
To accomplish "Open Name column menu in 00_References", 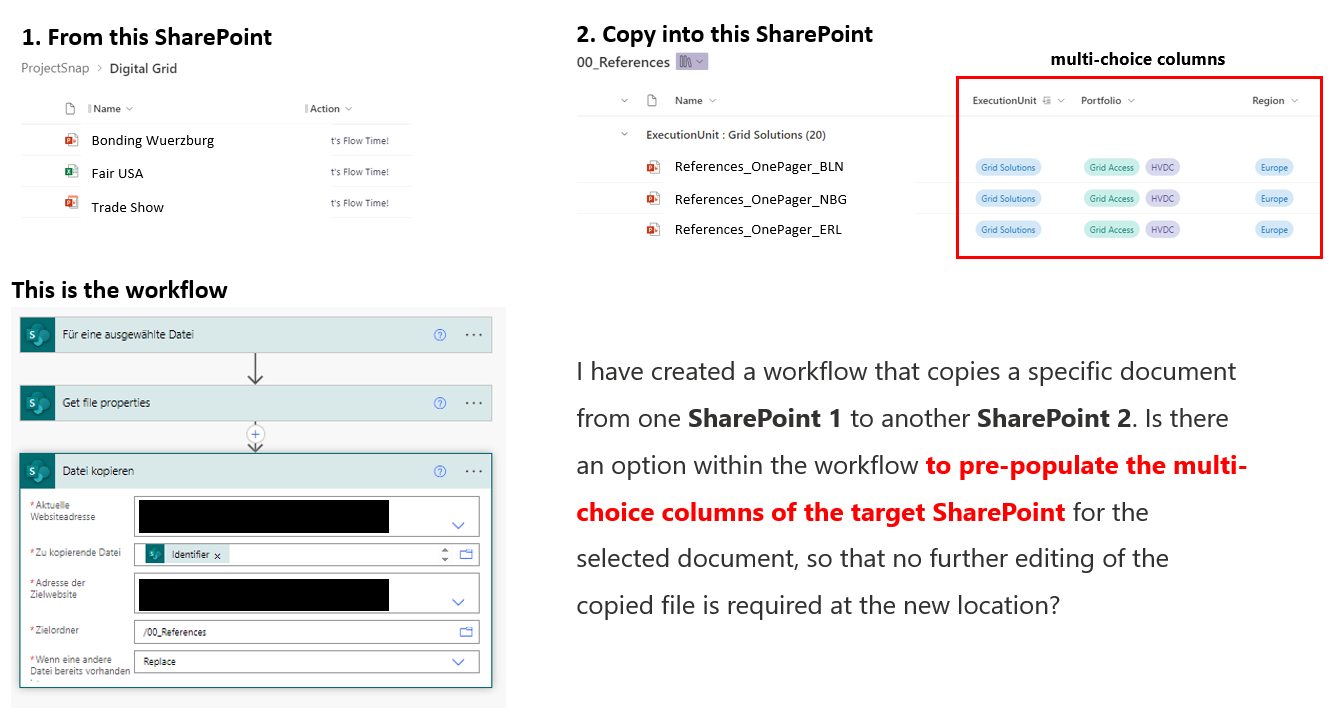I will (x=712, y=101).
